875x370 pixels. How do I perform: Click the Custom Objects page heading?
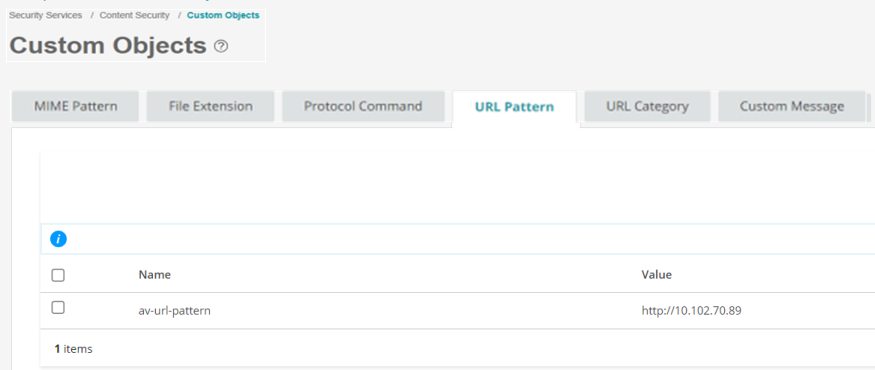tap(108, 46)
